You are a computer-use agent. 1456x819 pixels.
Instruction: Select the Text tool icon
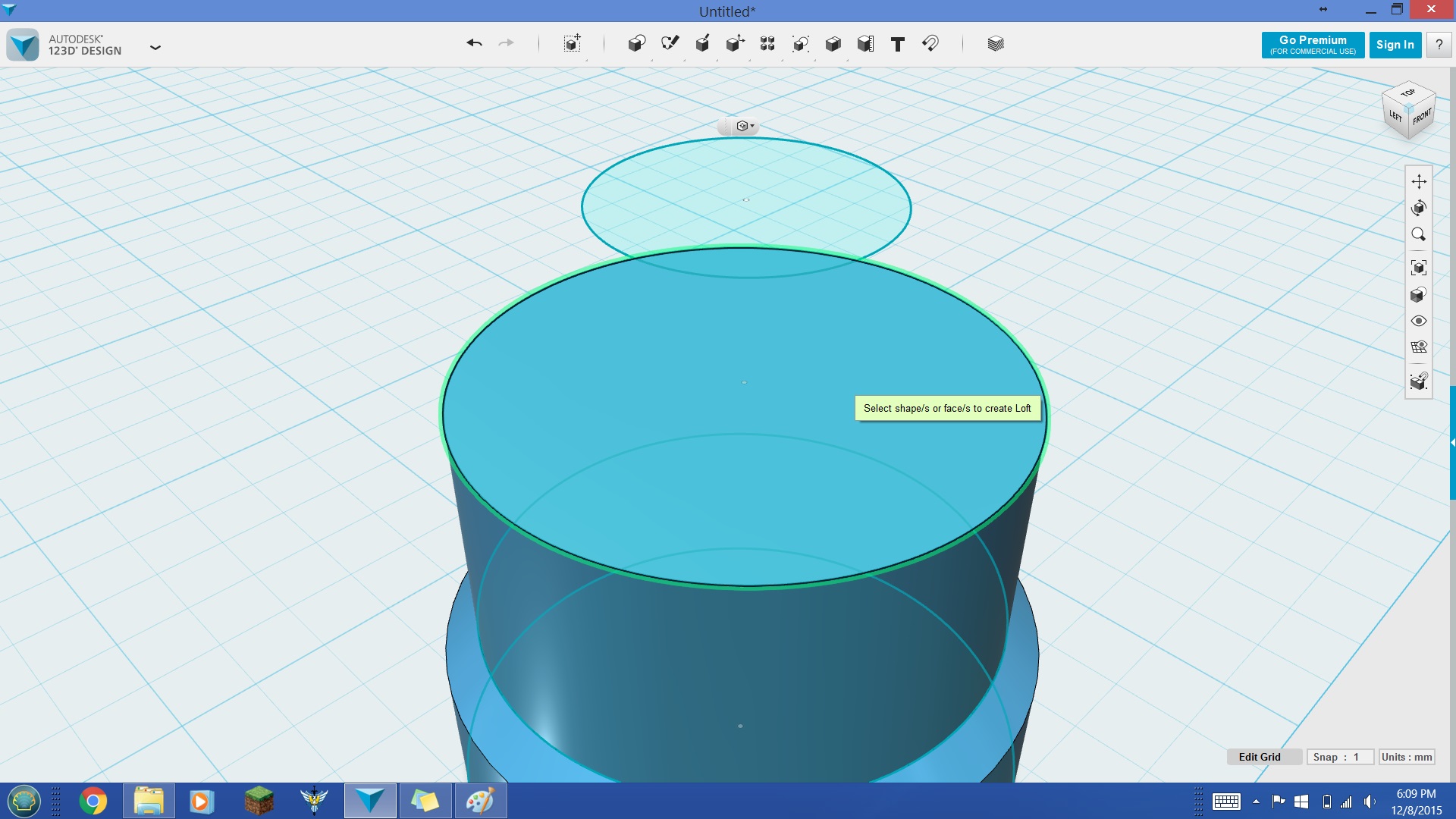(897, 44)
